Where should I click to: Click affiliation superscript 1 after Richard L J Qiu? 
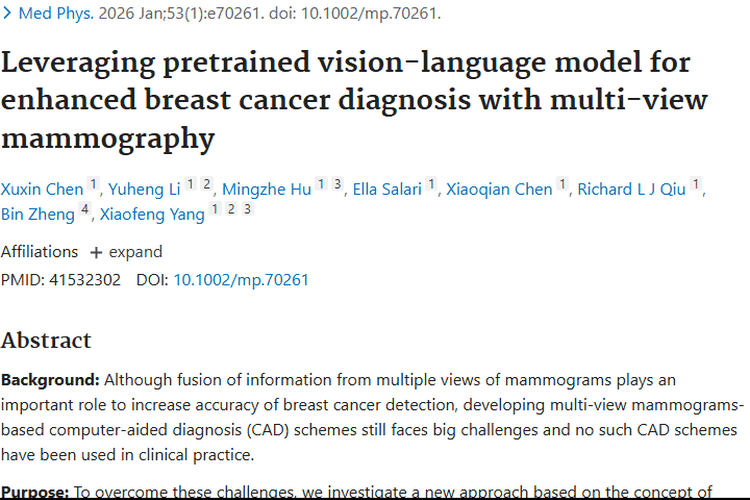point(696,185)
